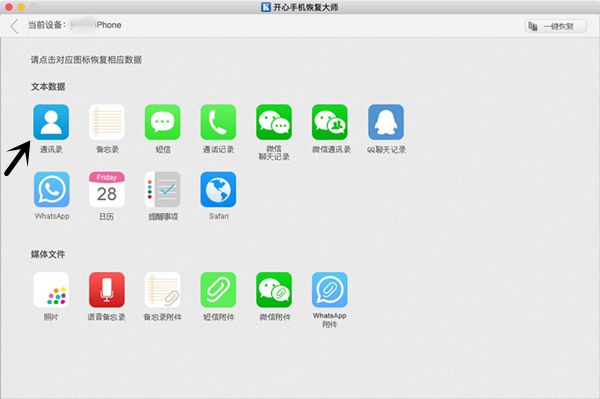
Task: Open the 备忘录 notes recovery icon
Action: (x=107, y=122)
